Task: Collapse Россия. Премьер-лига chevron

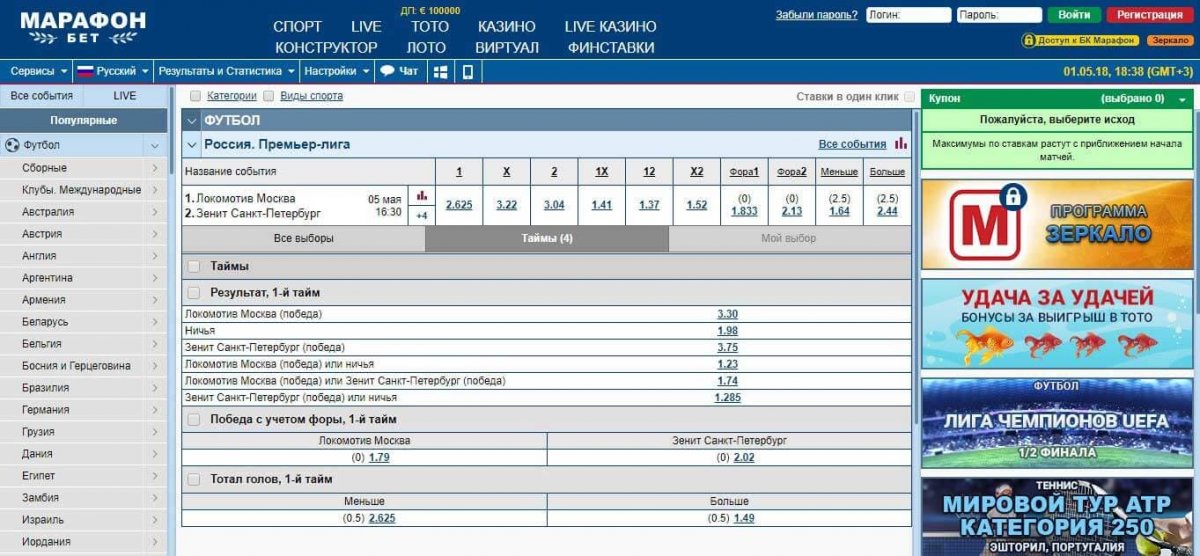Action: [x=192, y=144]
